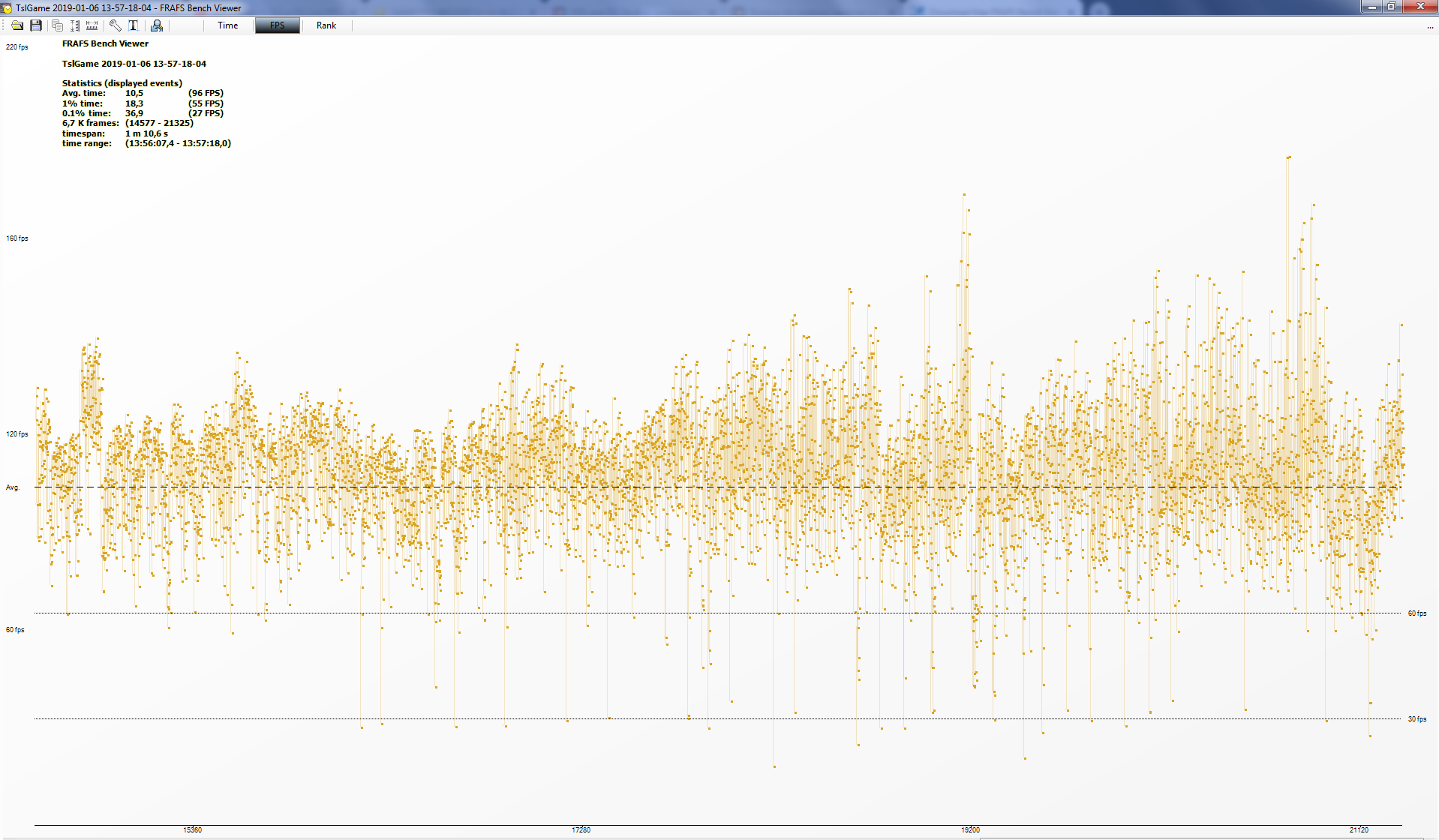Open the window menu from title bar icon
This screenshot has height=840, width=1439.
click(x=8, y=7)
